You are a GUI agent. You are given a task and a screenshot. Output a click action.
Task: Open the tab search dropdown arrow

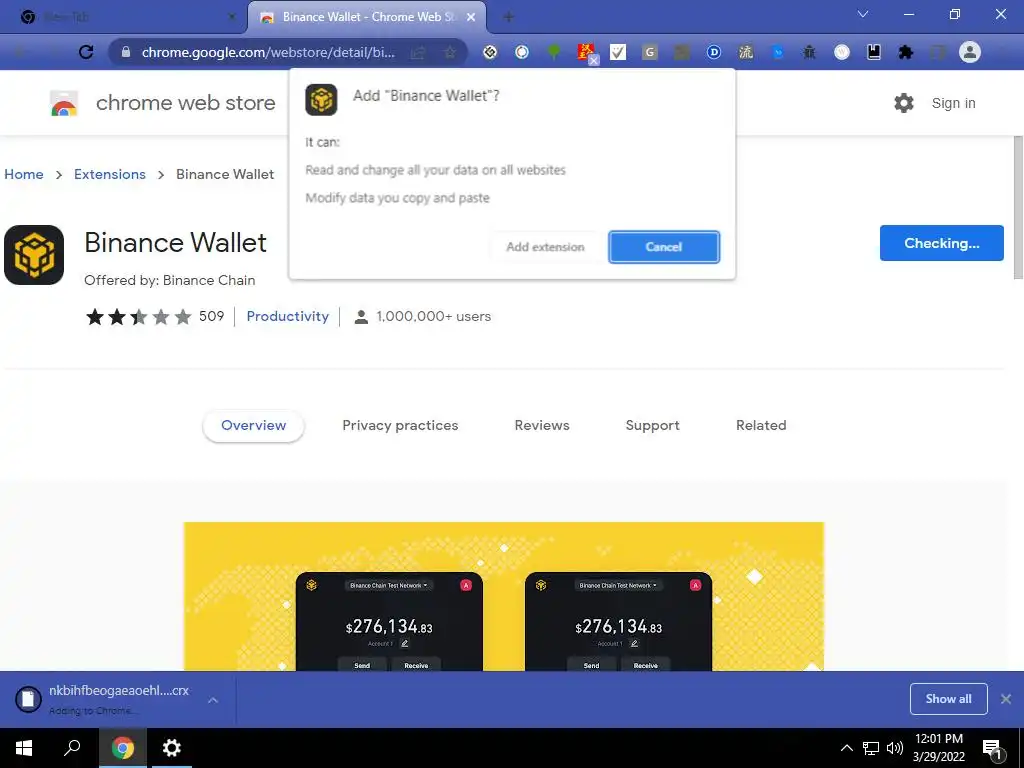coord(863,14)
